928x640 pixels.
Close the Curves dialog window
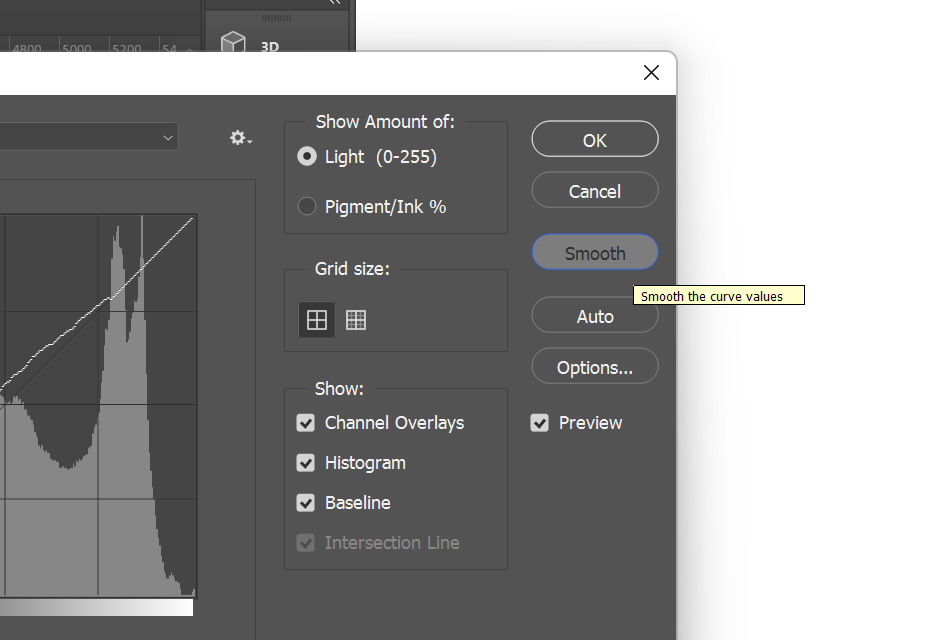[x=651, y=73]
